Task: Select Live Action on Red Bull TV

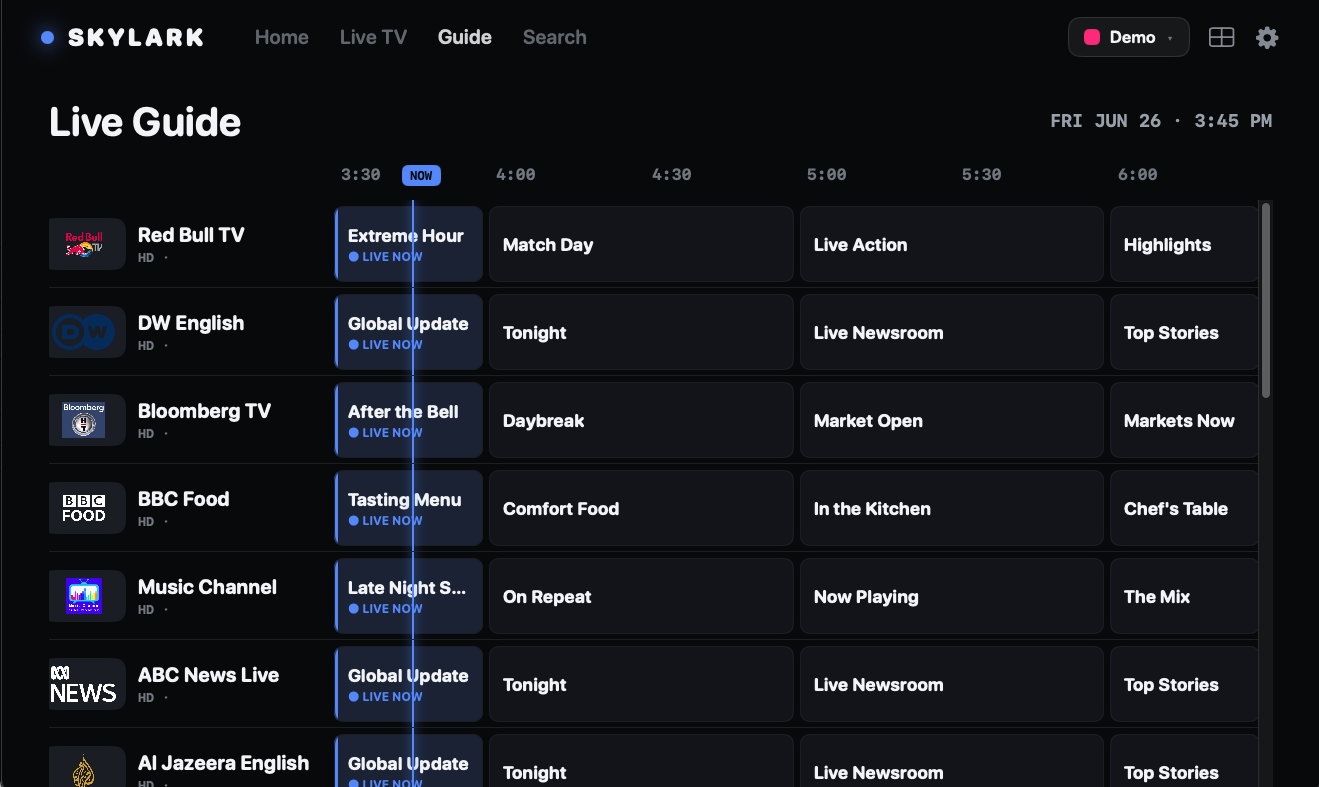Action: pos(952,244)
